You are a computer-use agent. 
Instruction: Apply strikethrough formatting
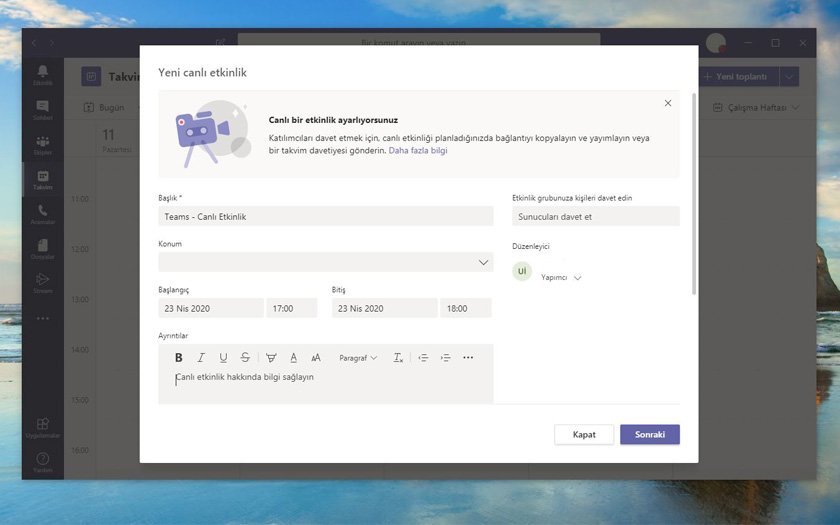pos(245,358)
